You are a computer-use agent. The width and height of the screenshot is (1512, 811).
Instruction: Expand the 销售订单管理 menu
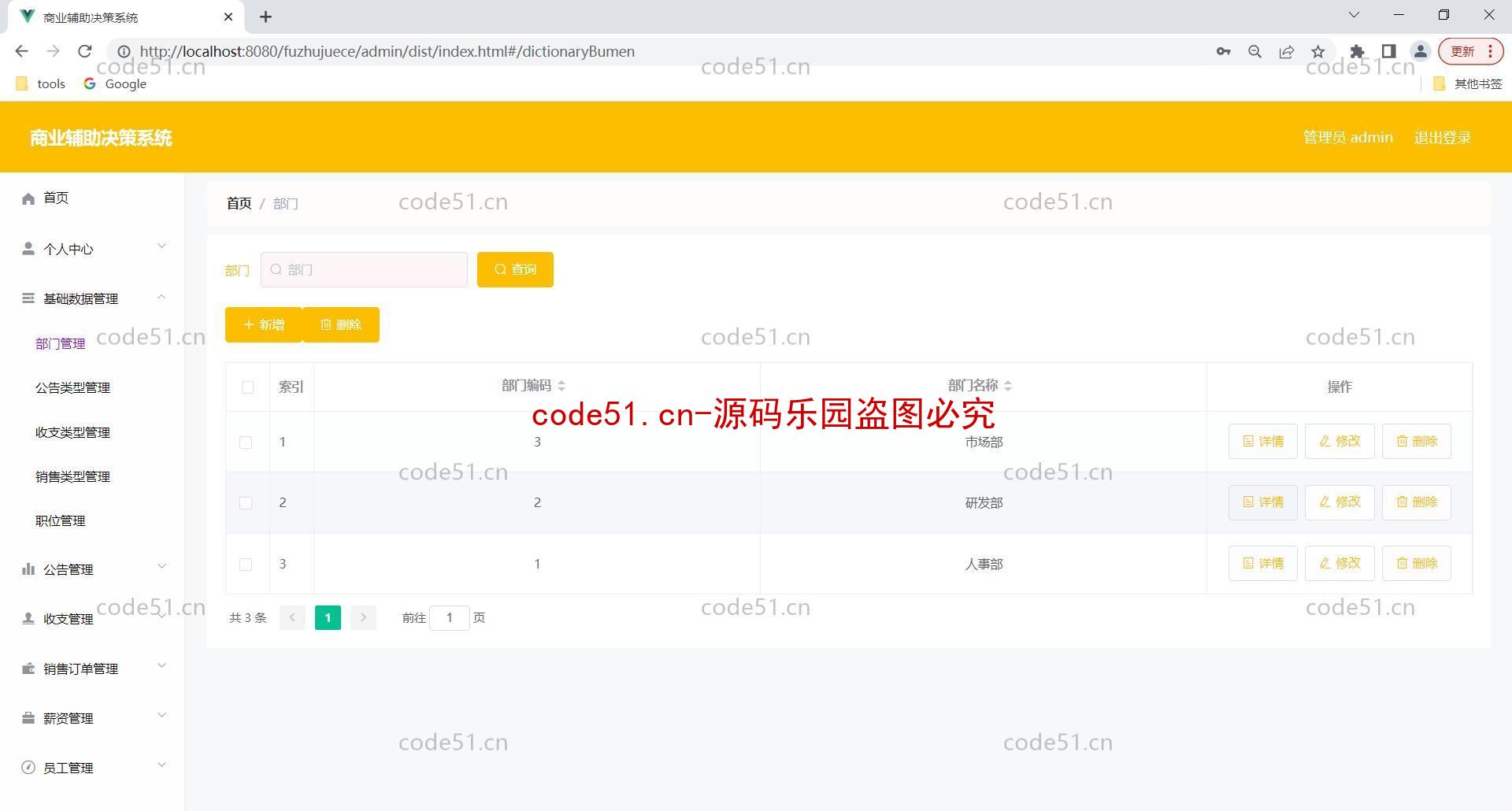(x=161, y=666)
